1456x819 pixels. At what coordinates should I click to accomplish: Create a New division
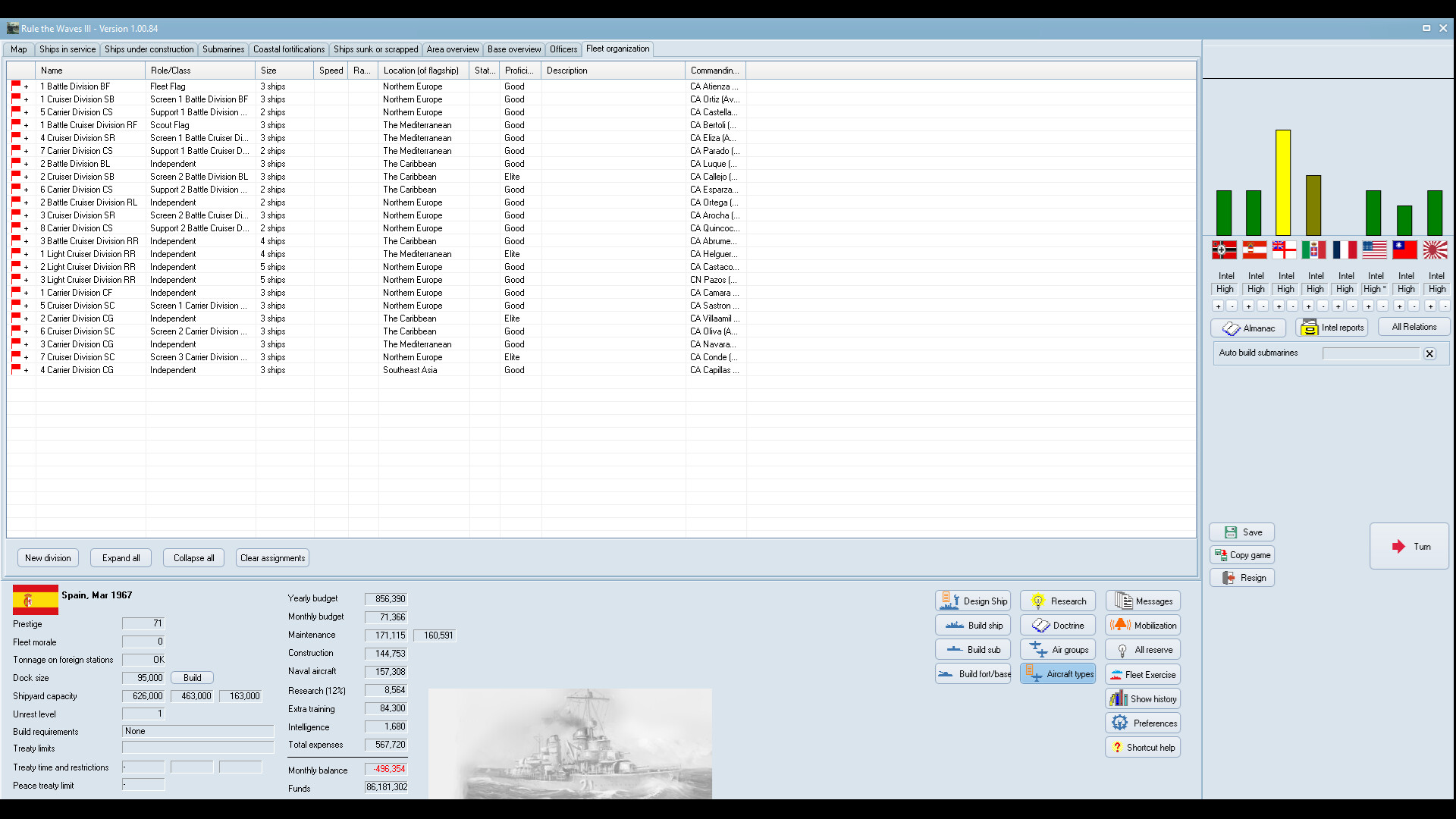point(47,557)
